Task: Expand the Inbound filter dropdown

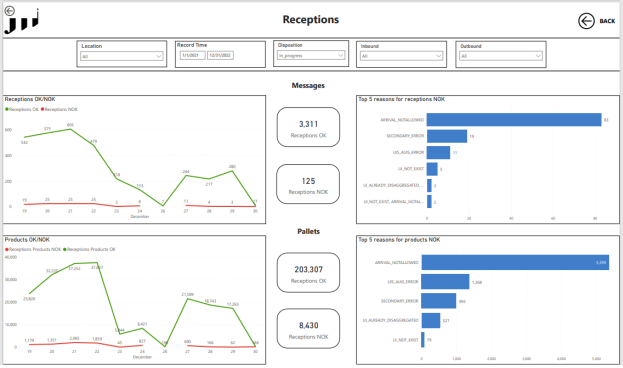Action: [401, 56]
